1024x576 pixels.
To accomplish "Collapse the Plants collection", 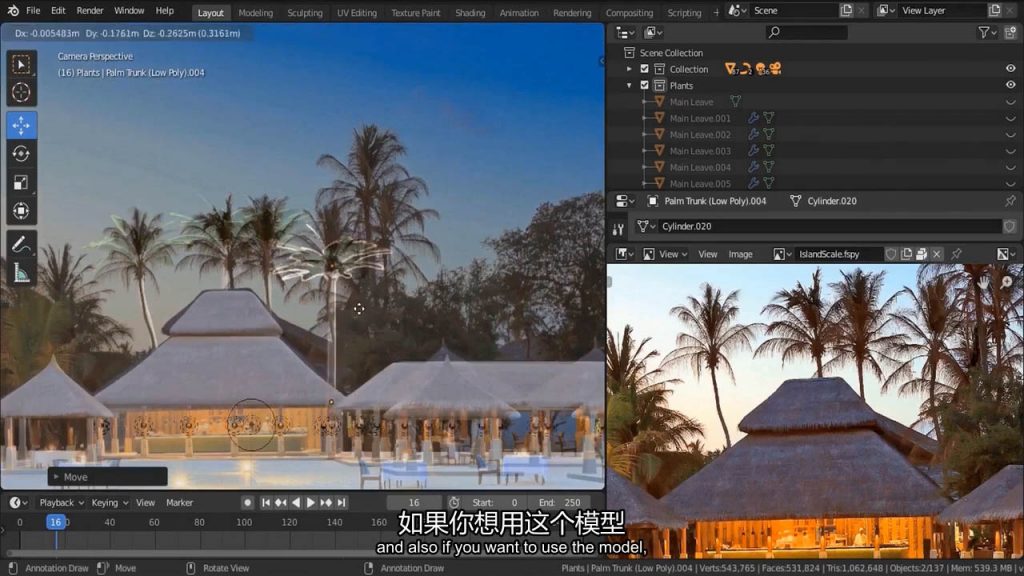I will pyautogui.click(x=629, y=86).
